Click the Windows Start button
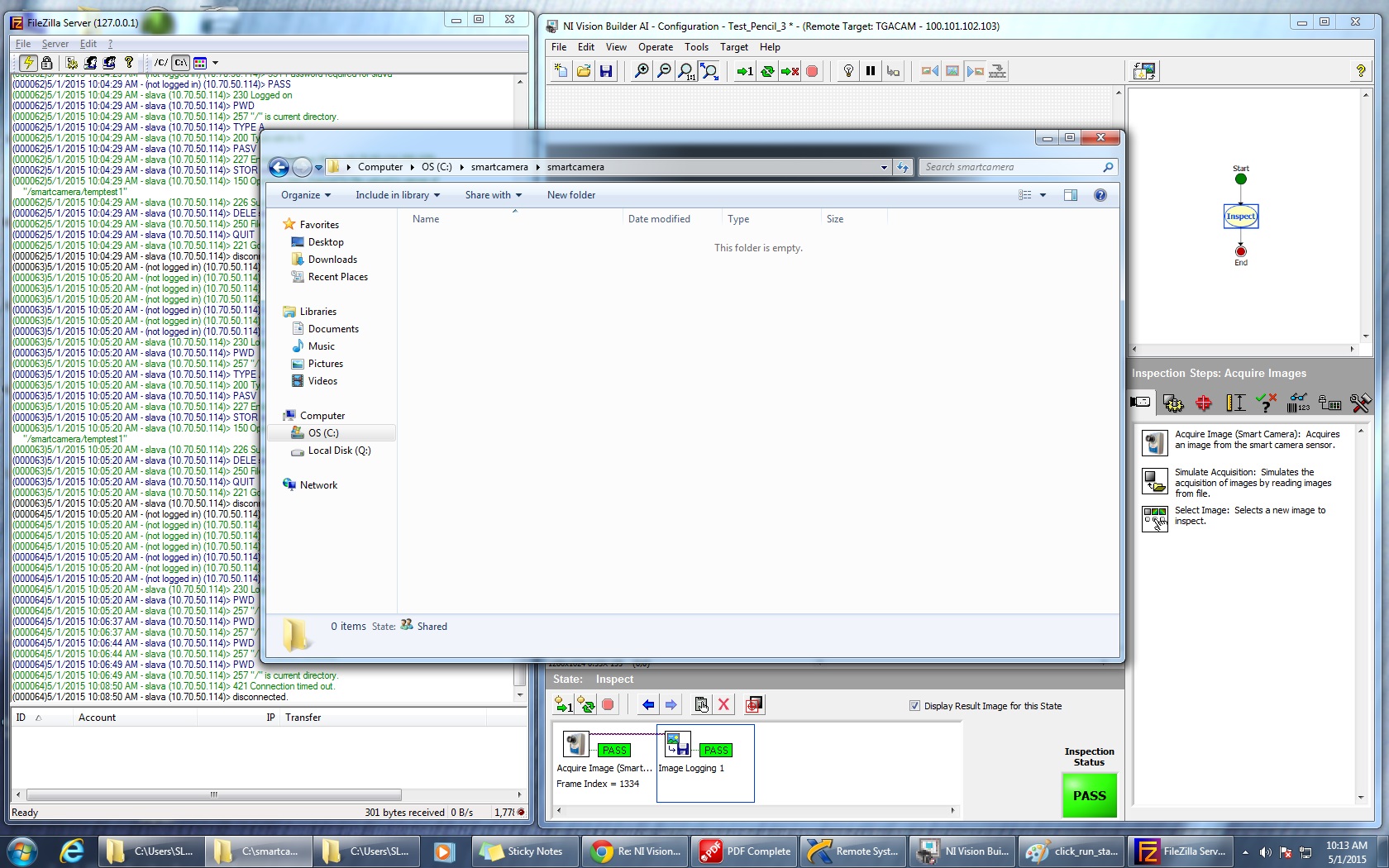This screenshot has height=868, width=1389. tap(22, 851)
